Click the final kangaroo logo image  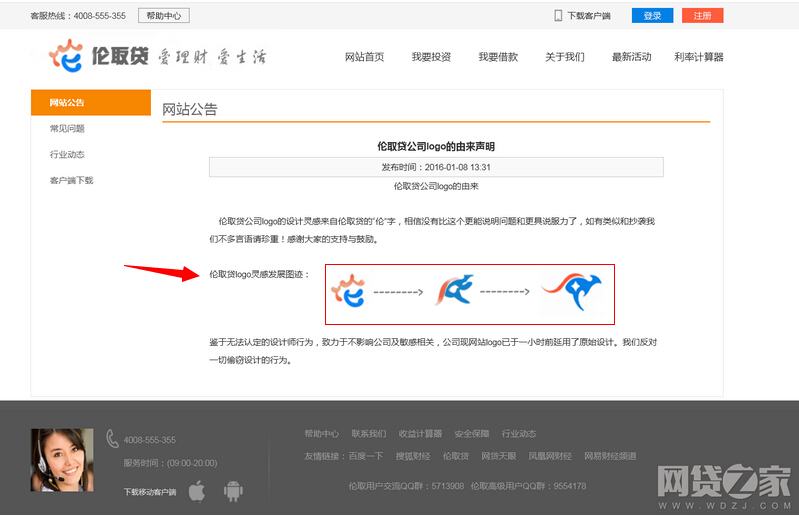click(x=572, y=291)
